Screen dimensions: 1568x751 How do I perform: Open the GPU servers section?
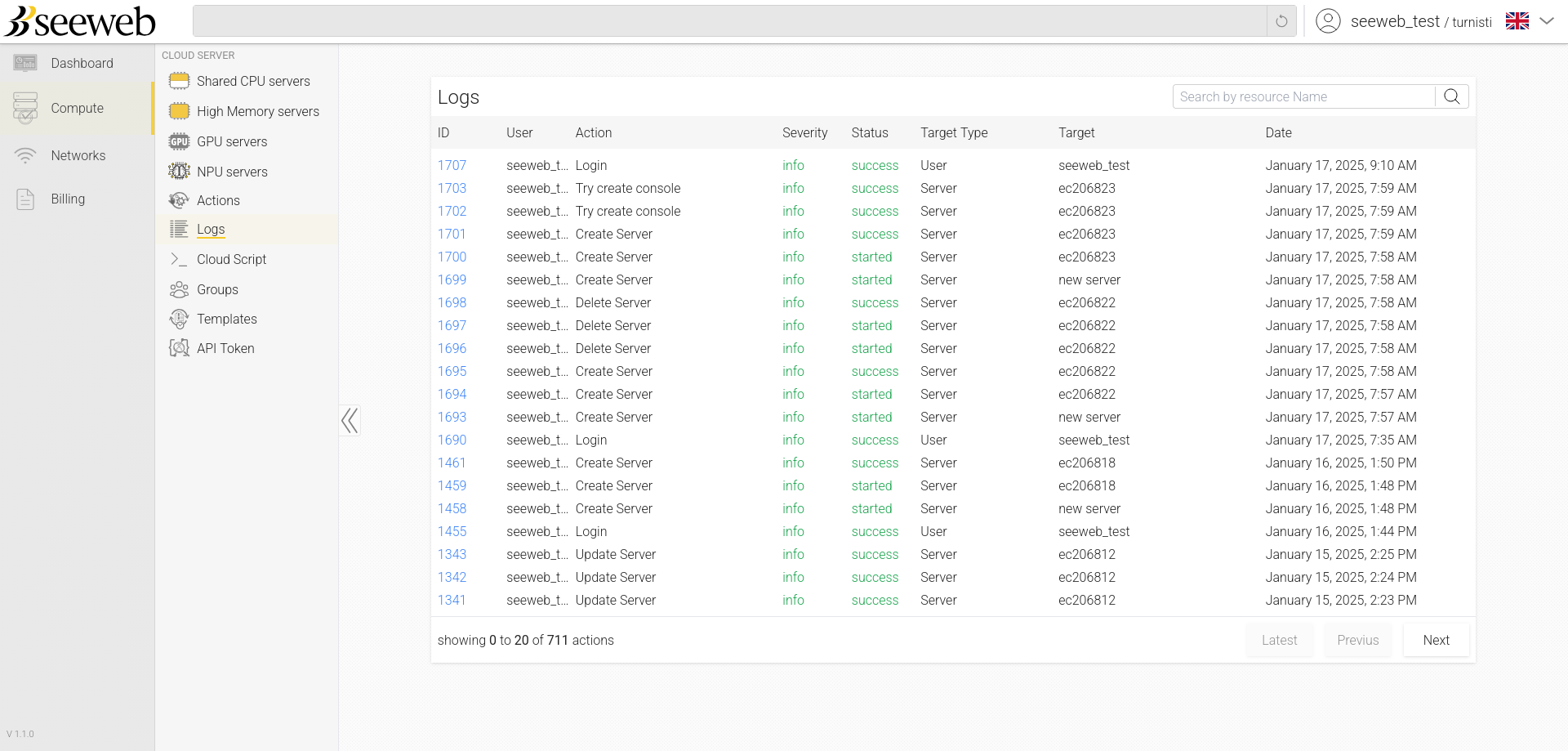click(232, 141)
